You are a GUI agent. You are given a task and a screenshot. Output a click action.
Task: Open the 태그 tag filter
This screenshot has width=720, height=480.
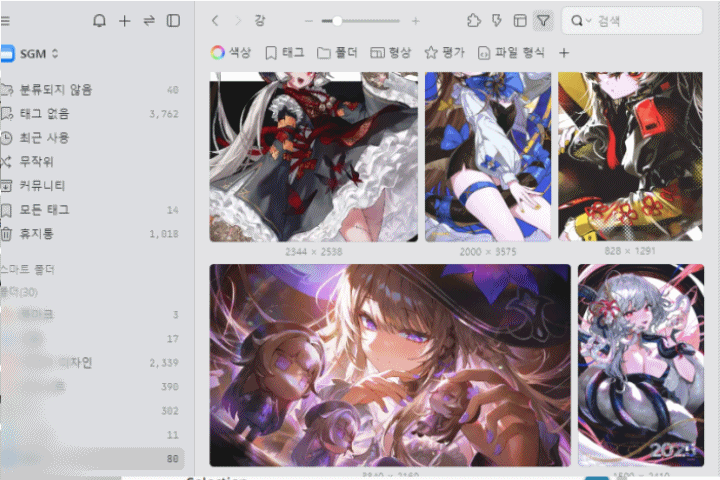(285, 53)
